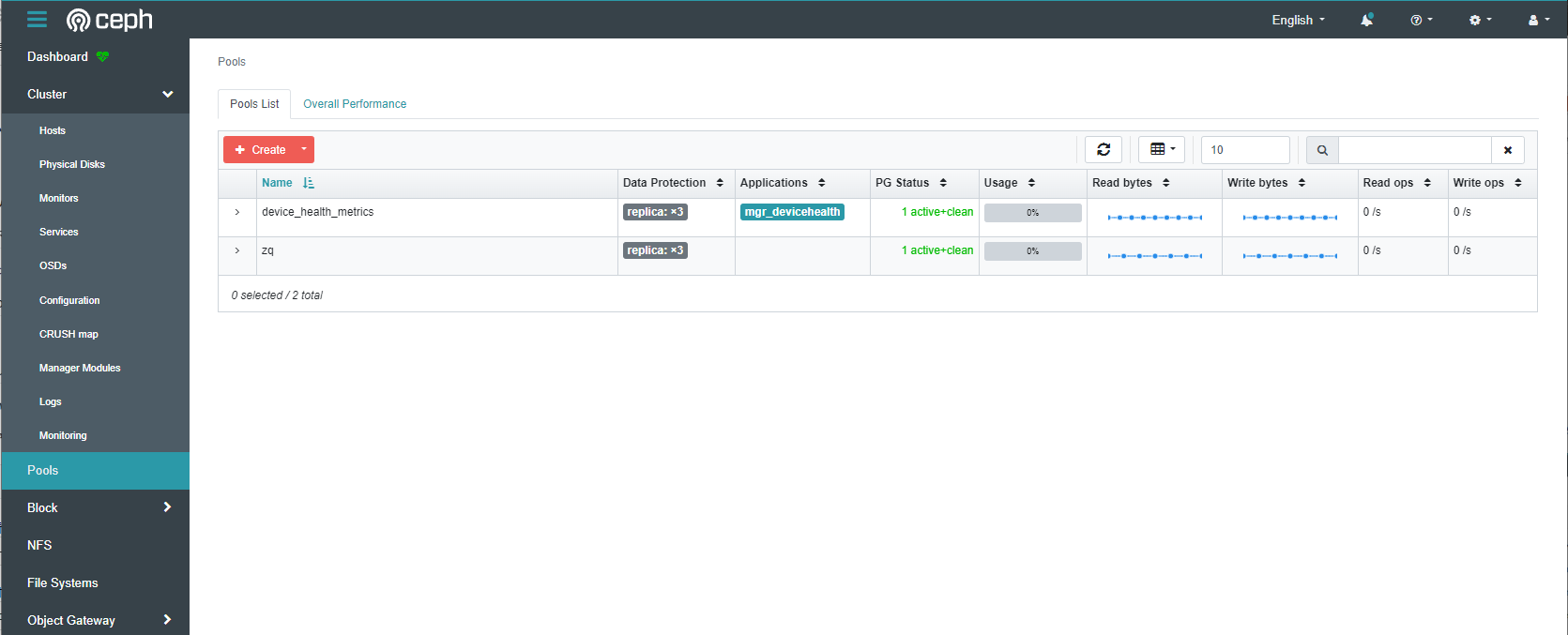Sort by Usage column

coord(1031,183)
